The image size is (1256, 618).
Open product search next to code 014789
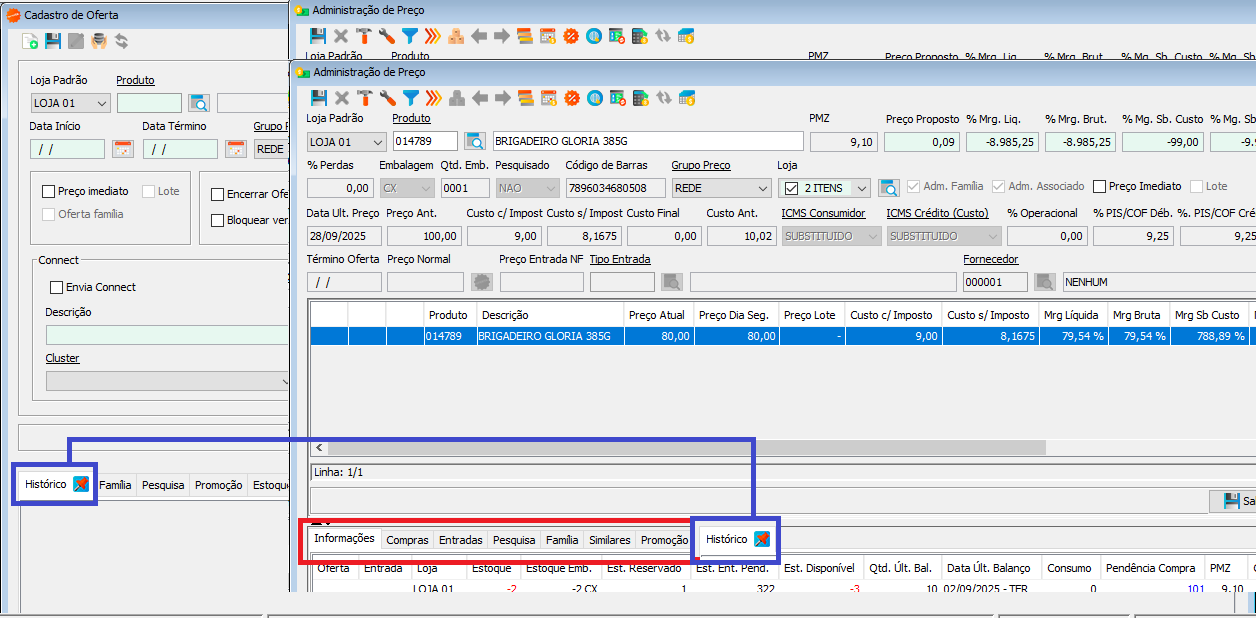coord(475,142)
